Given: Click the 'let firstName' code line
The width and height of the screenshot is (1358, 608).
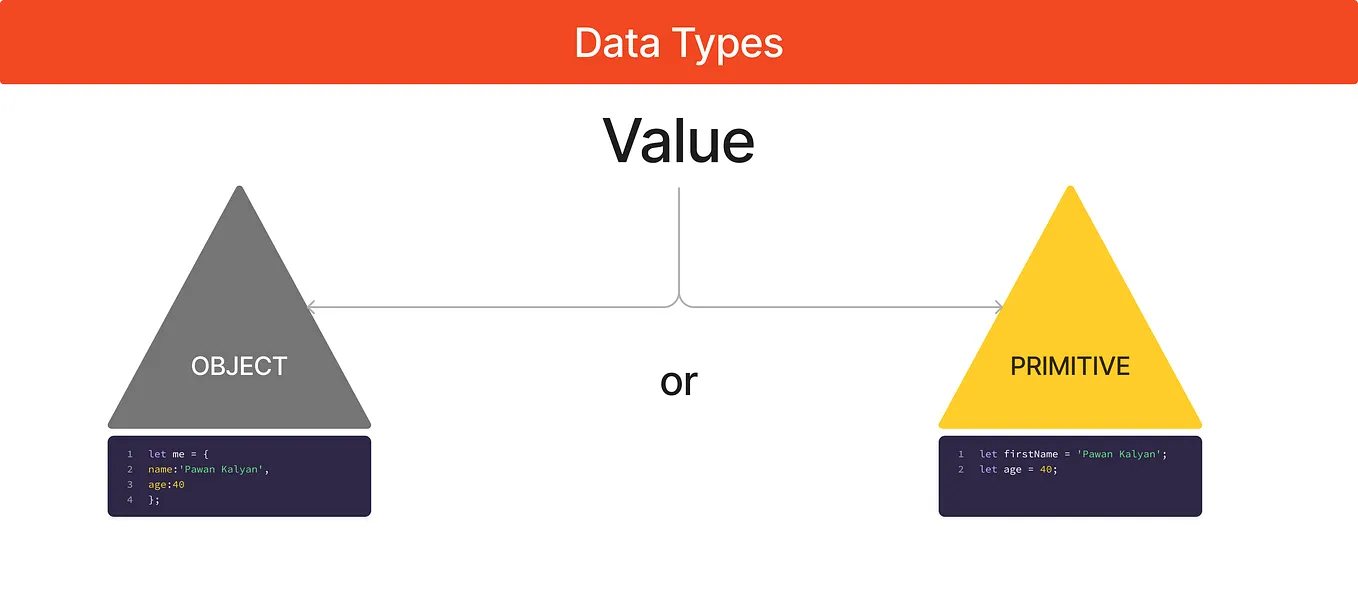Looking at the screenshot, I should (1073, 454).
